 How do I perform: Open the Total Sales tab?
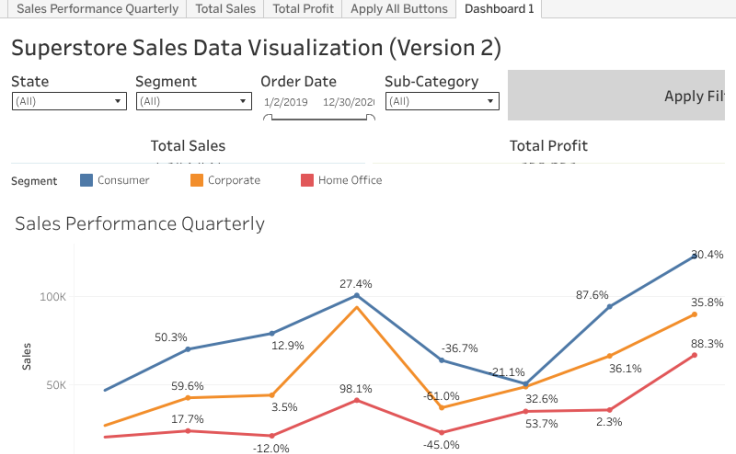pos(225,9)
